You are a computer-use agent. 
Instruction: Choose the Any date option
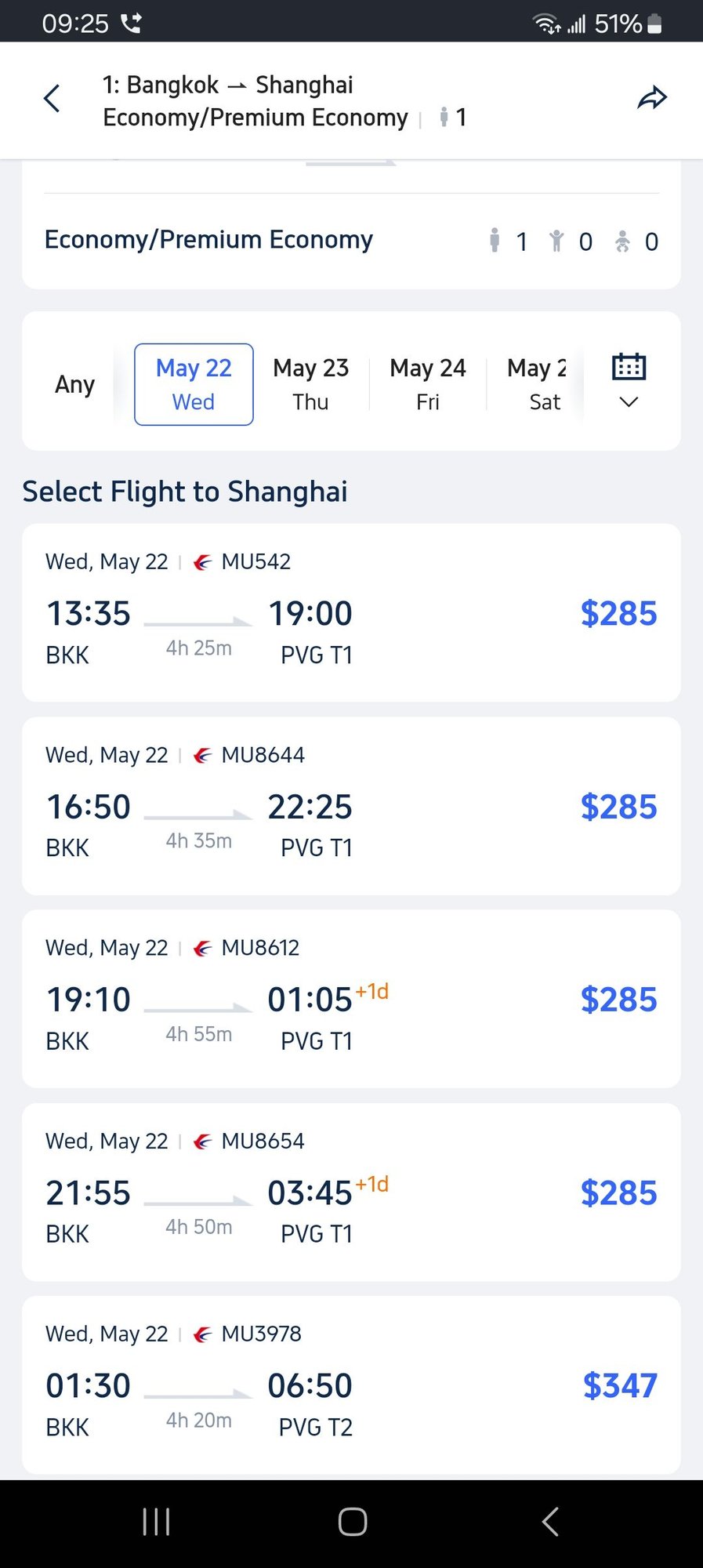[74, 383]
